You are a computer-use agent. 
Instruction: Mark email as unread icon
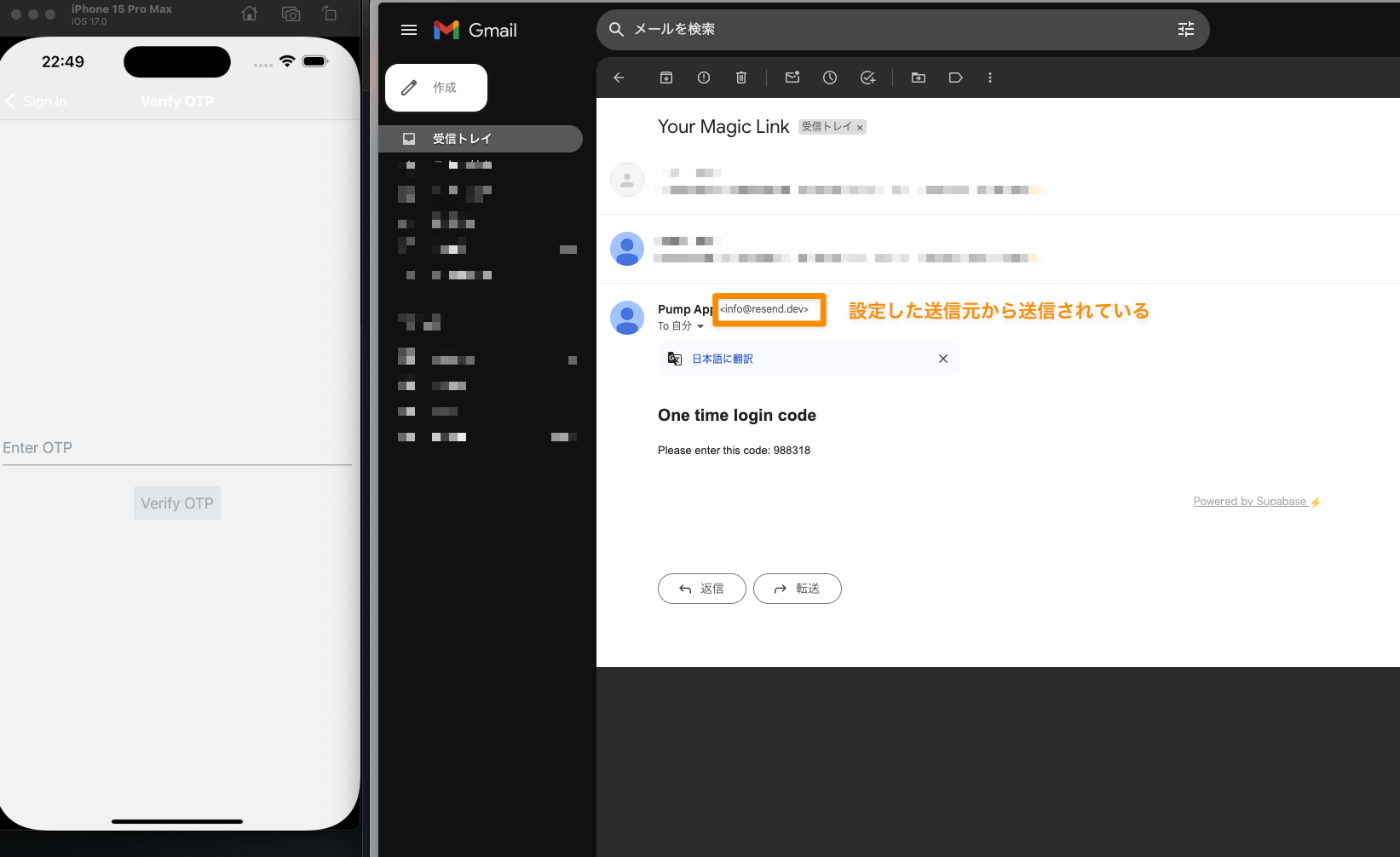[792, 77]
